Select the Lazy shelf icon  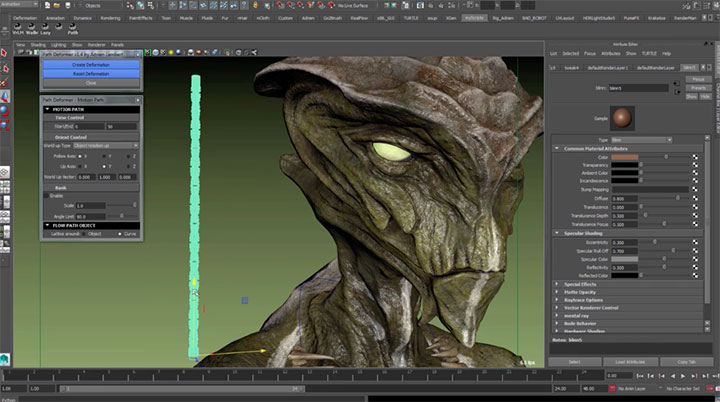(x=45, y=27)
